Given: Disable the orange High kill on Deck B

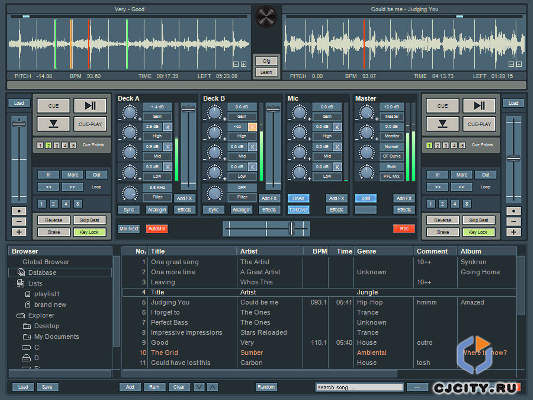Looking at the screenshot, I should 253,127.
